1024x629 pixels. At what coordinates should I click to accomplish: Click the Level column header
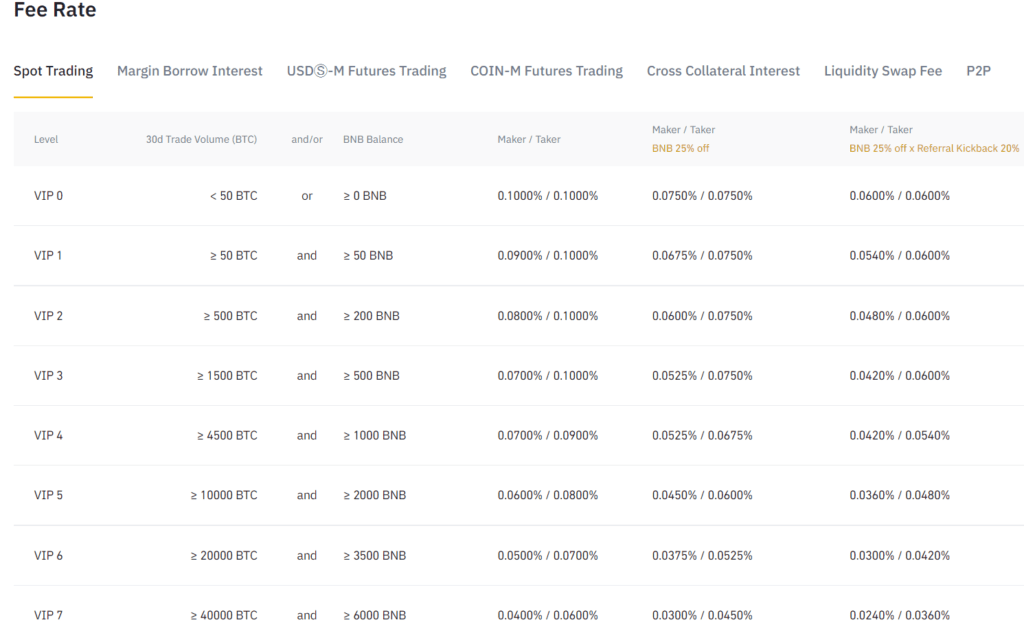coord(46,139)
